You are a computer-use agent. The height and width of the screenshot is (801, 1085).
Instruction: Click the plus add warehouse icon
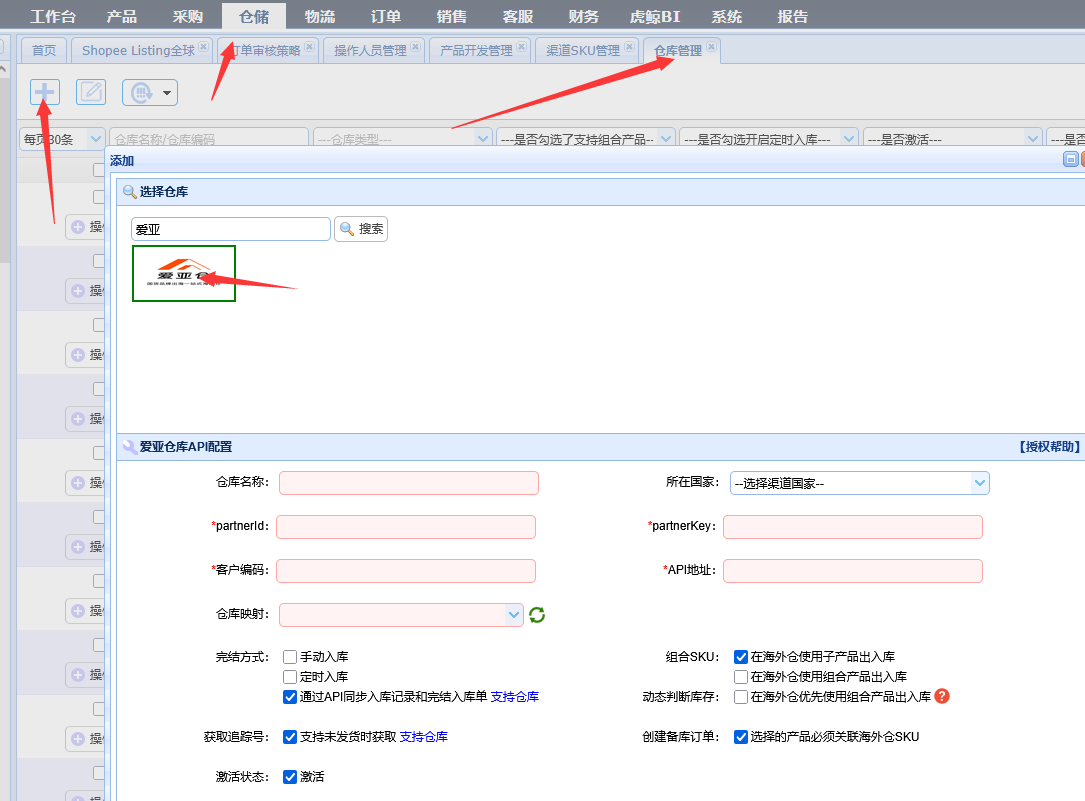(45, 92)
